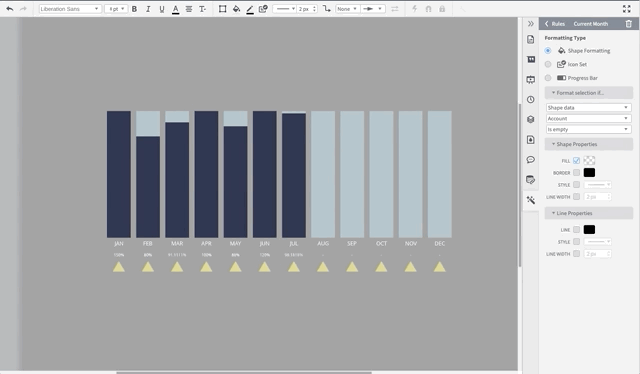This screenshot has width=640, height=374.
Task: Open the Account field dropdown
Action: tap(589, 118)
